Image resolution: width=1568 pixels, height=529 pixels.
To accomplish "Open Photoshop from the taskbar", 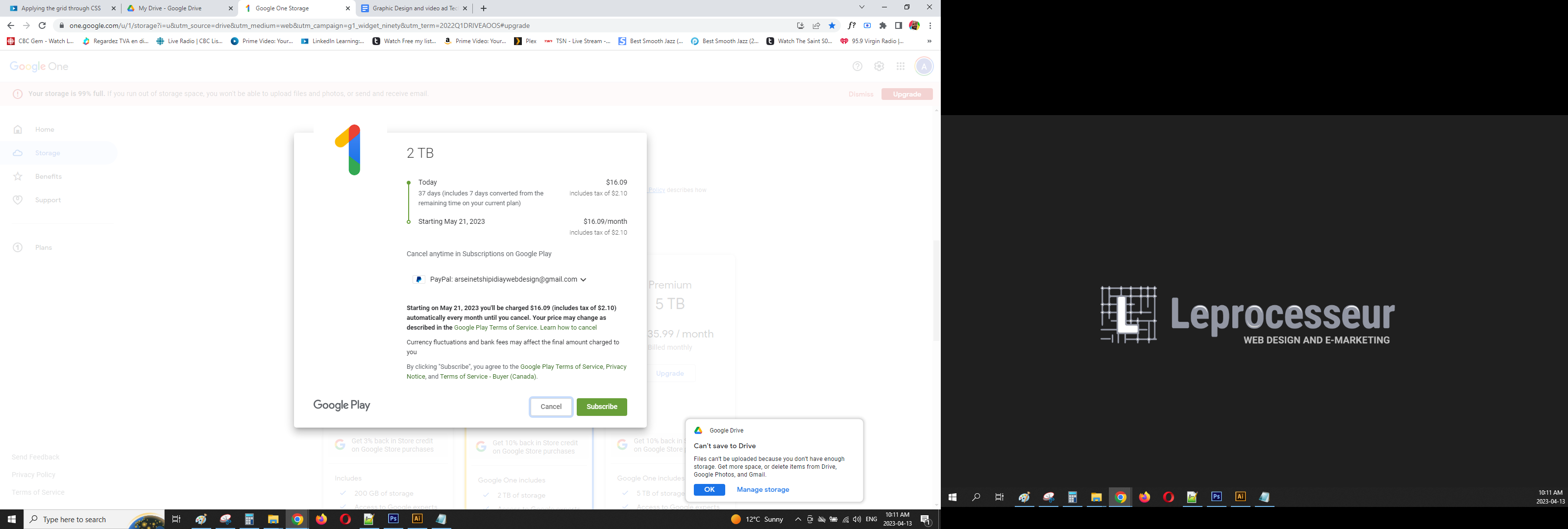I will [393, 519].
